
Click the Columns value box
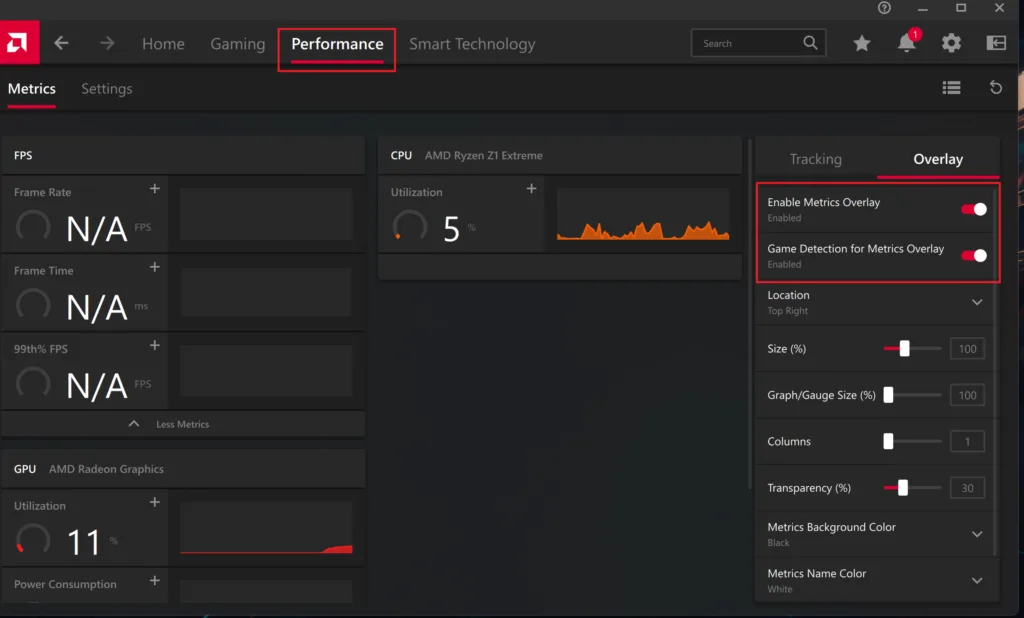click(x=967, y=442)
